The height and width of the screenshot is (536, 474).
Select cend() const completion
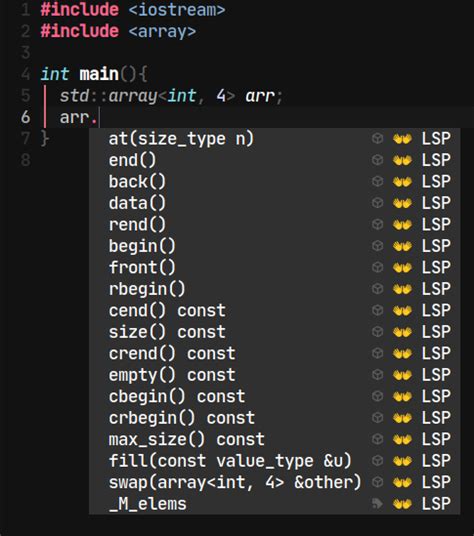[274, 310]
